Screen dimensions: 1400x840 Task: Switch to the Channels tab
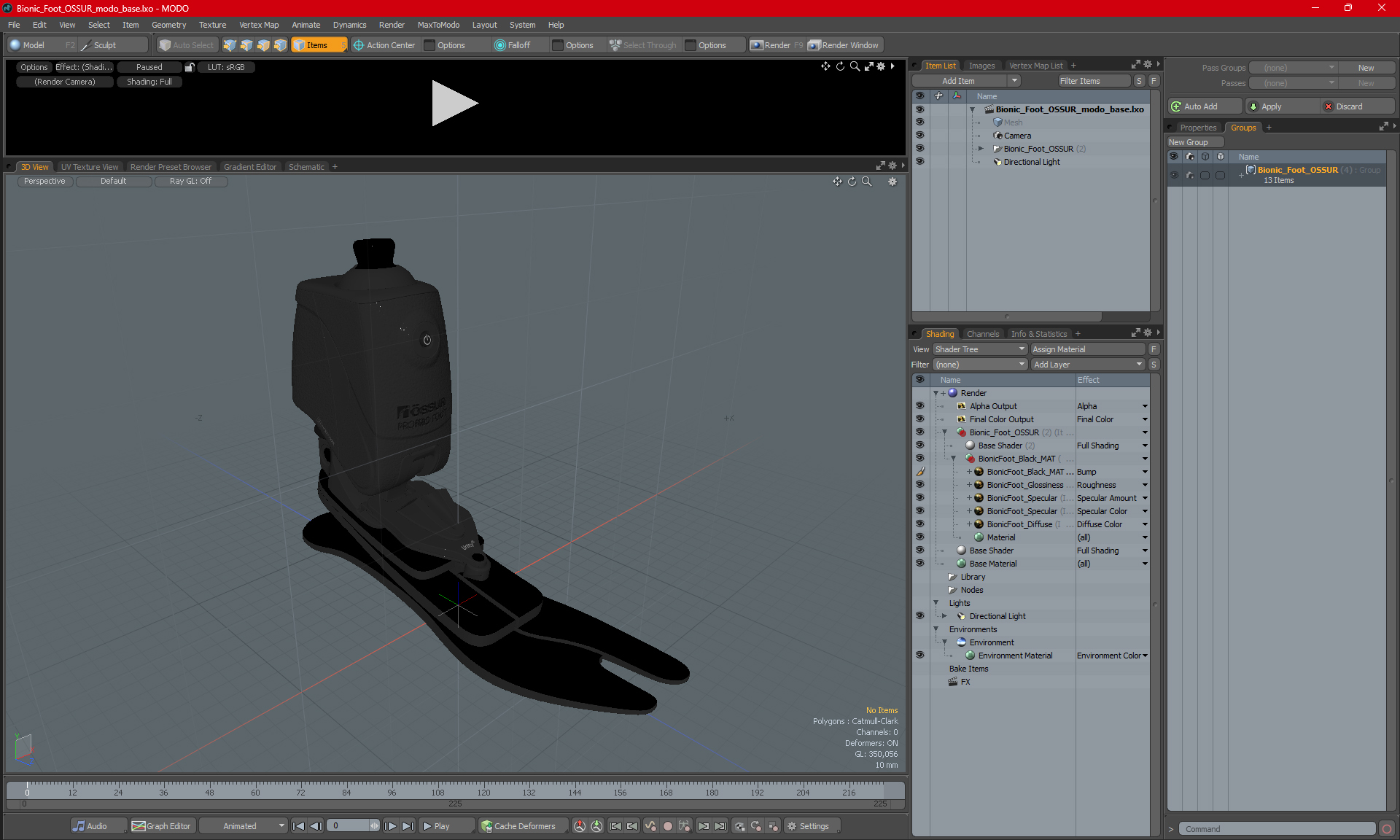(982, 334)
